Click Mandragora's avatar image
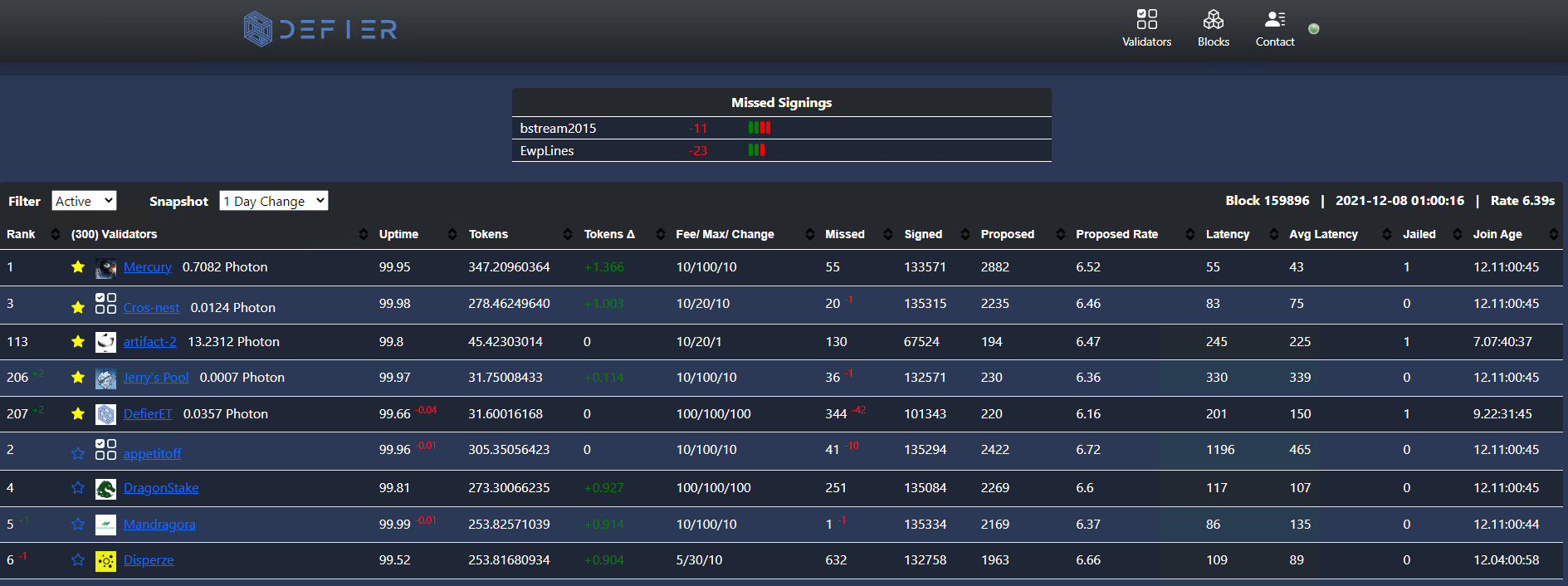 coord(105,525)
